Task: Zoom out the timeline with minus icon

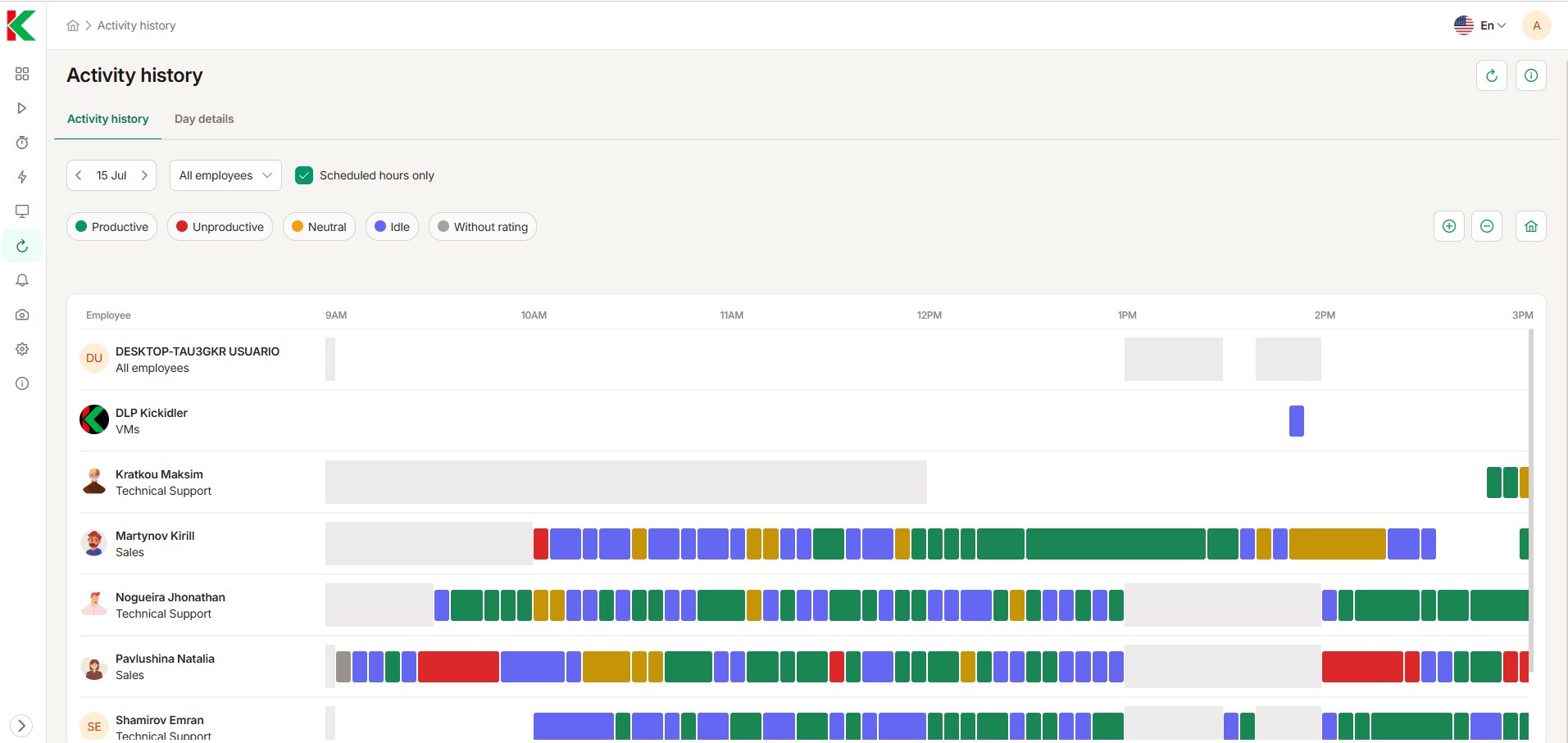Action: point(1487,226)
